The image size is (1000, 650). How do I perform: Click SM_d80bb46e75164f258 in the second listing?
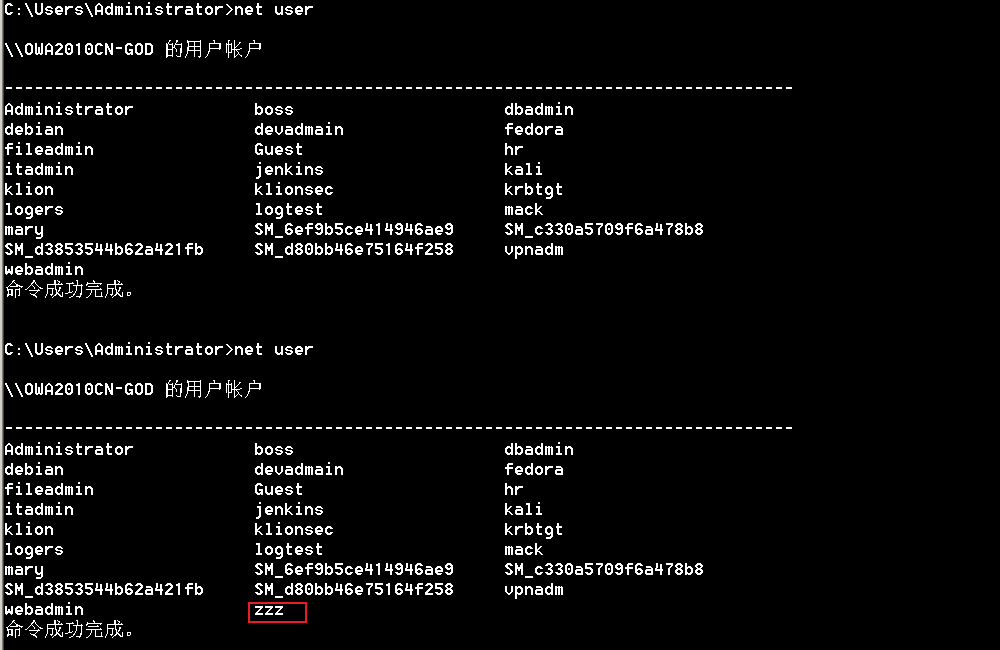[x=354, y=589]
